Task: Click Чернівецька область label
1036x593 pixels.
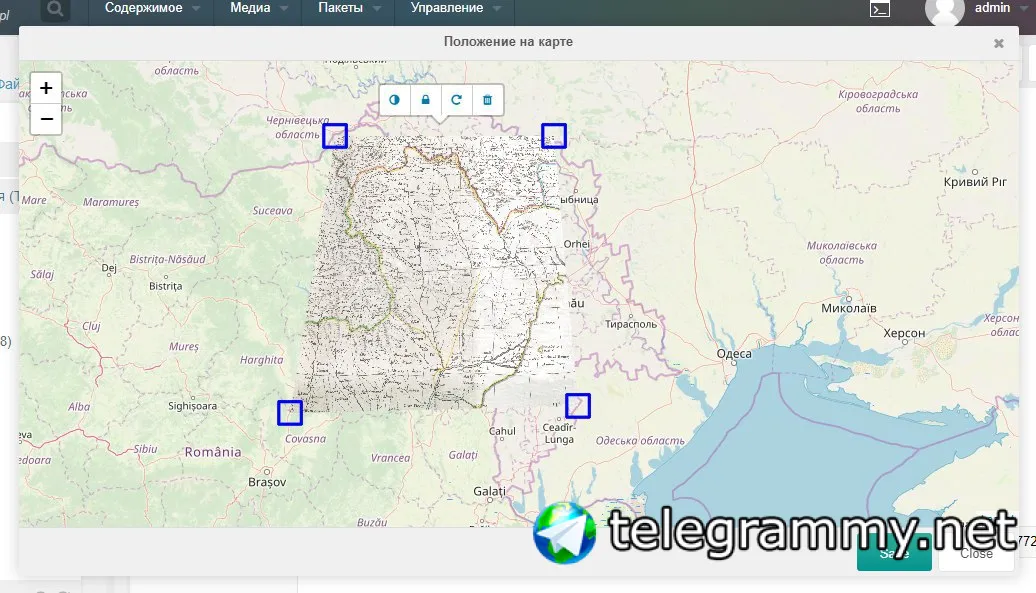Action: tap(297, 127)
